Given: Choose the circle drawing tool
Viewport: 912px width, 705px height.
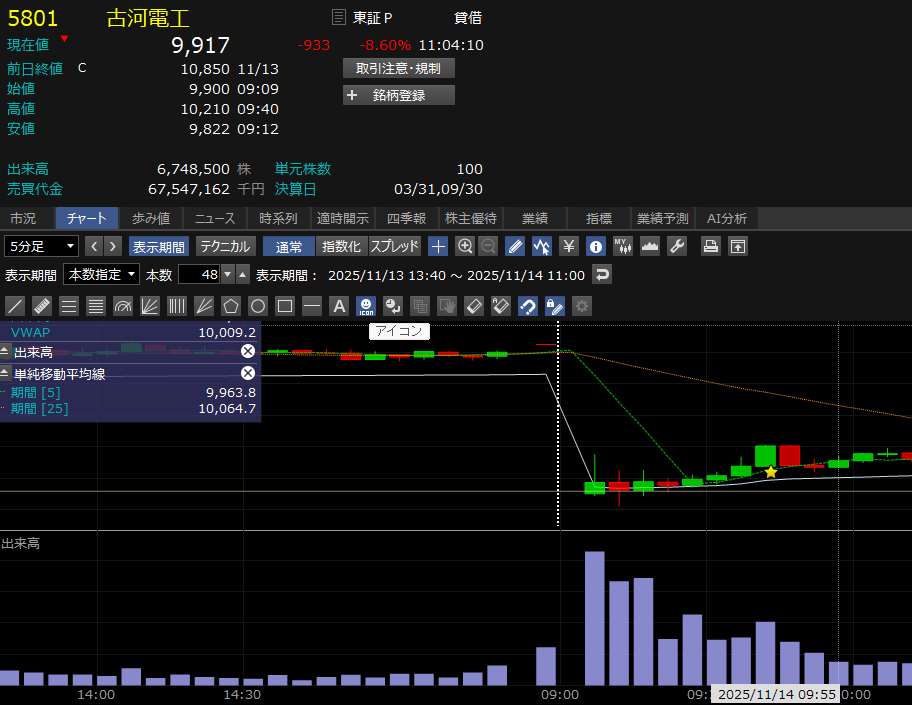Looking at the screenshot, I should (x=258, y=306).
